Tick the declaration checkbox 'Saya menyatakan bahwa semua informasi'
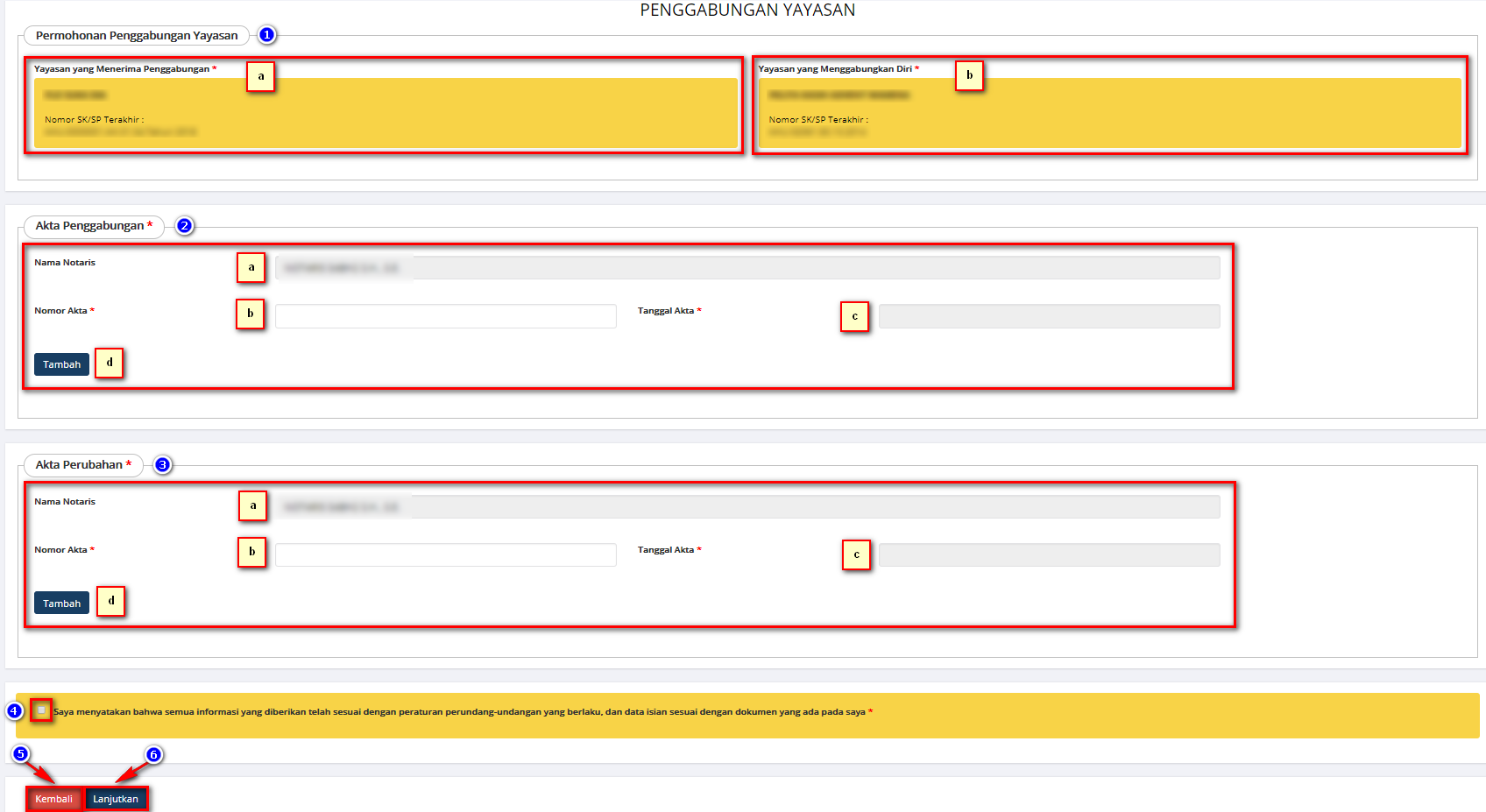The width and height of the screenshot is (1486, 812). click(41, 710)
